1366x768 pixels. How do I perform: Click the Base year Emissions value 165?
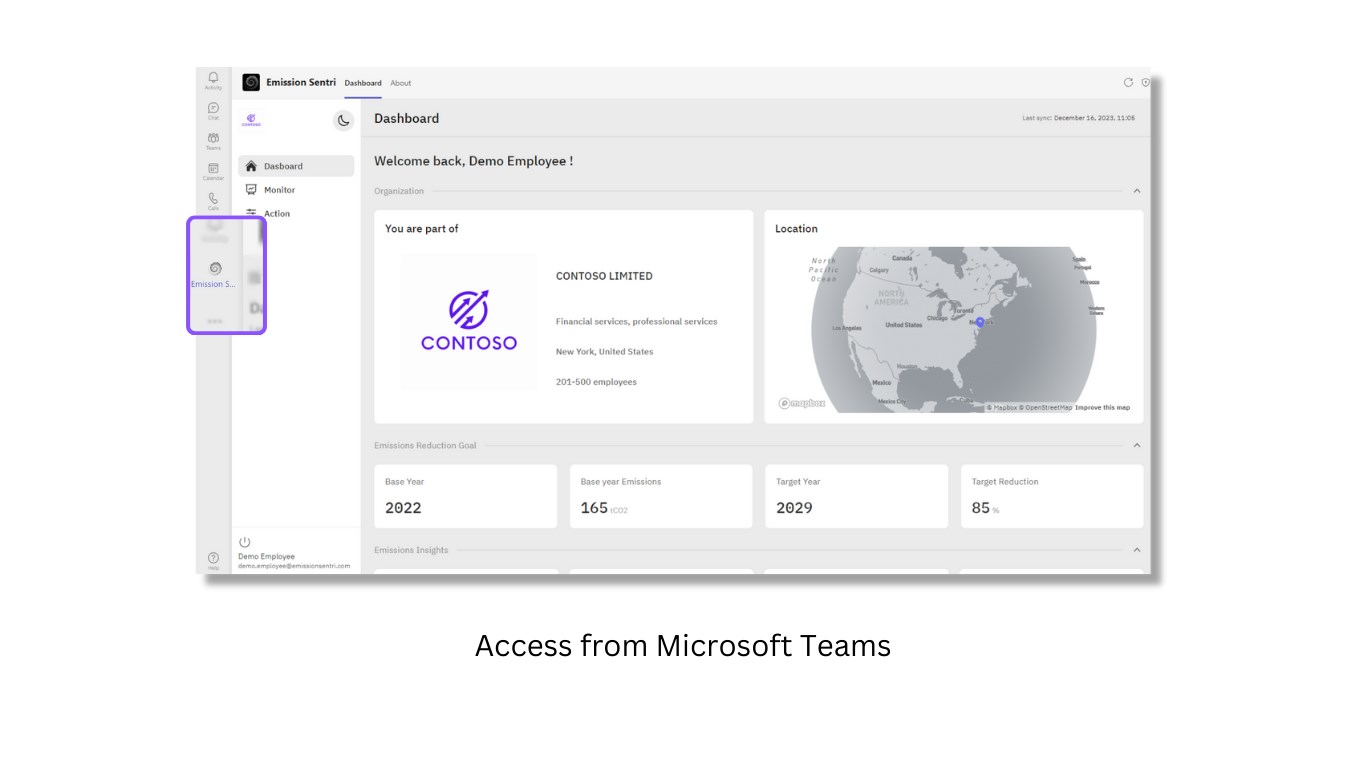pyautogui.click(x=594, y=508)
